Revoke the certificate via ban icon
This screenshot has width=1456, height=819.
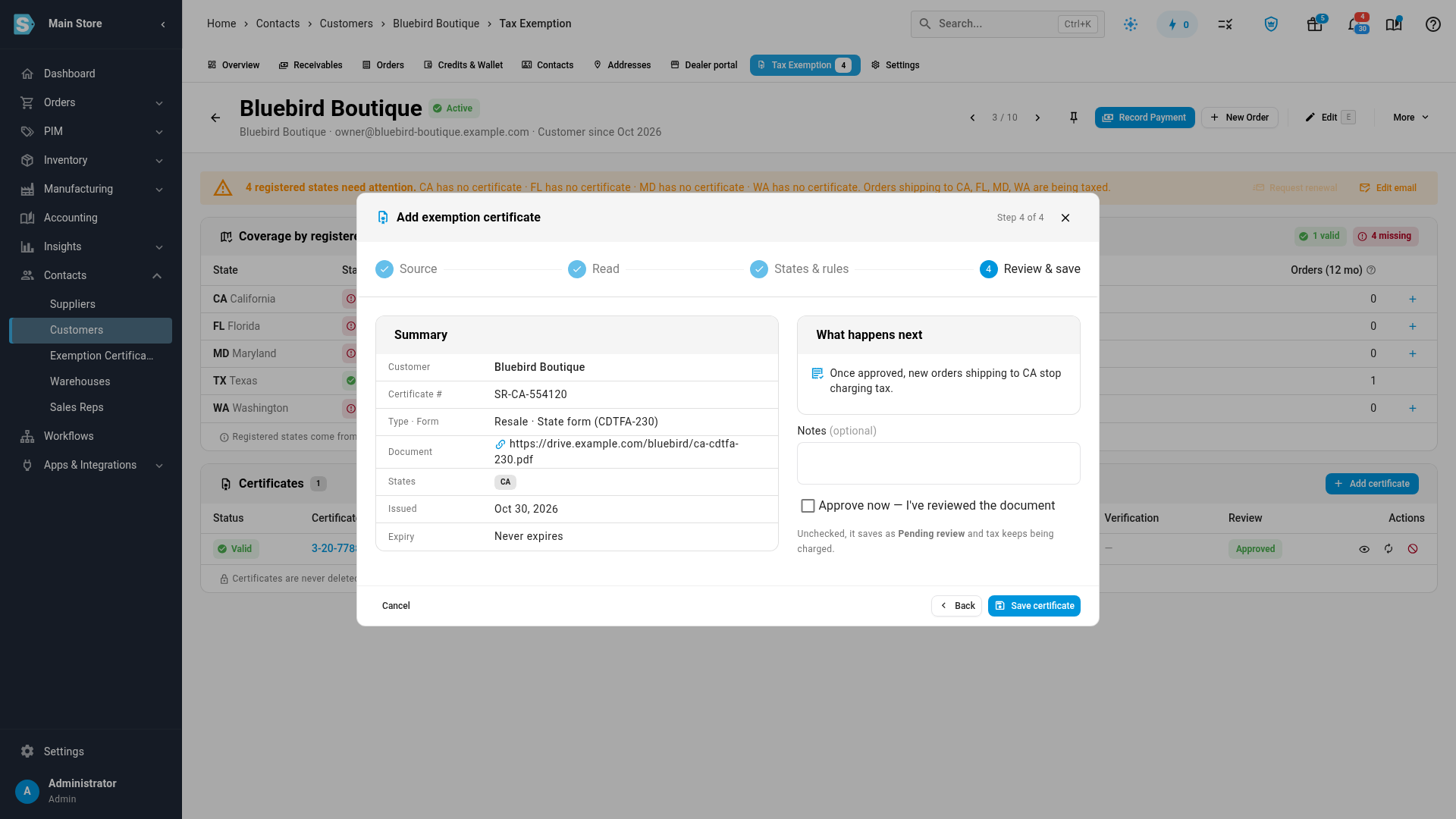pyautogui.click(x=1413, y=549)
